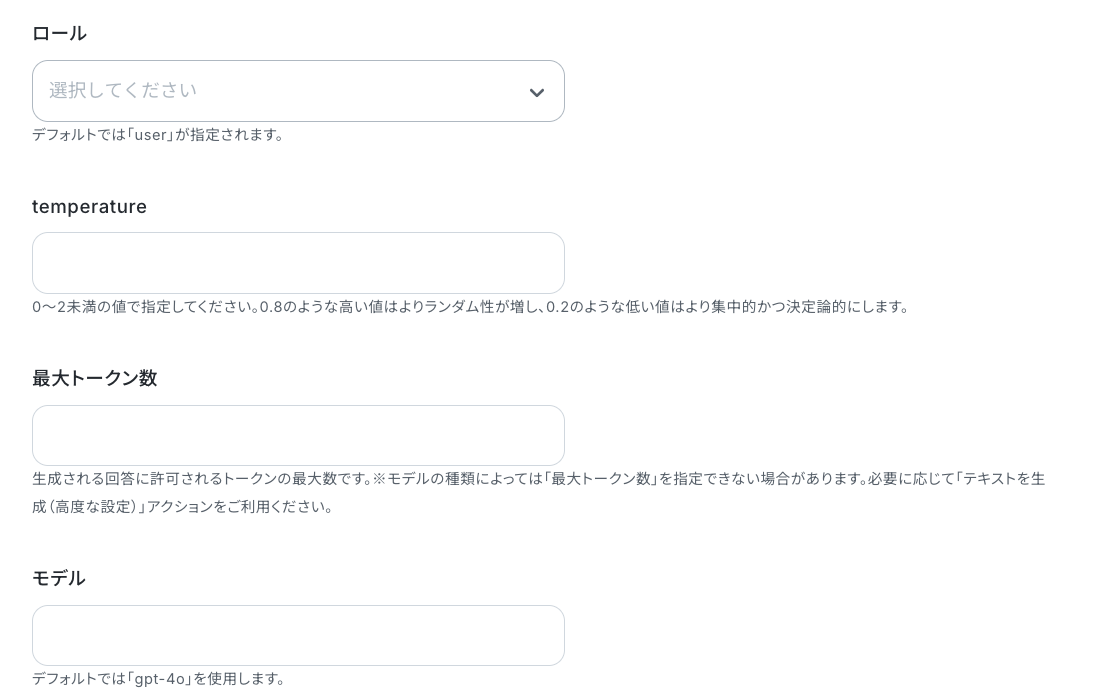Select the モデル text input box
The height and width of the screenshot is (698, 1116).
point(298,636)
